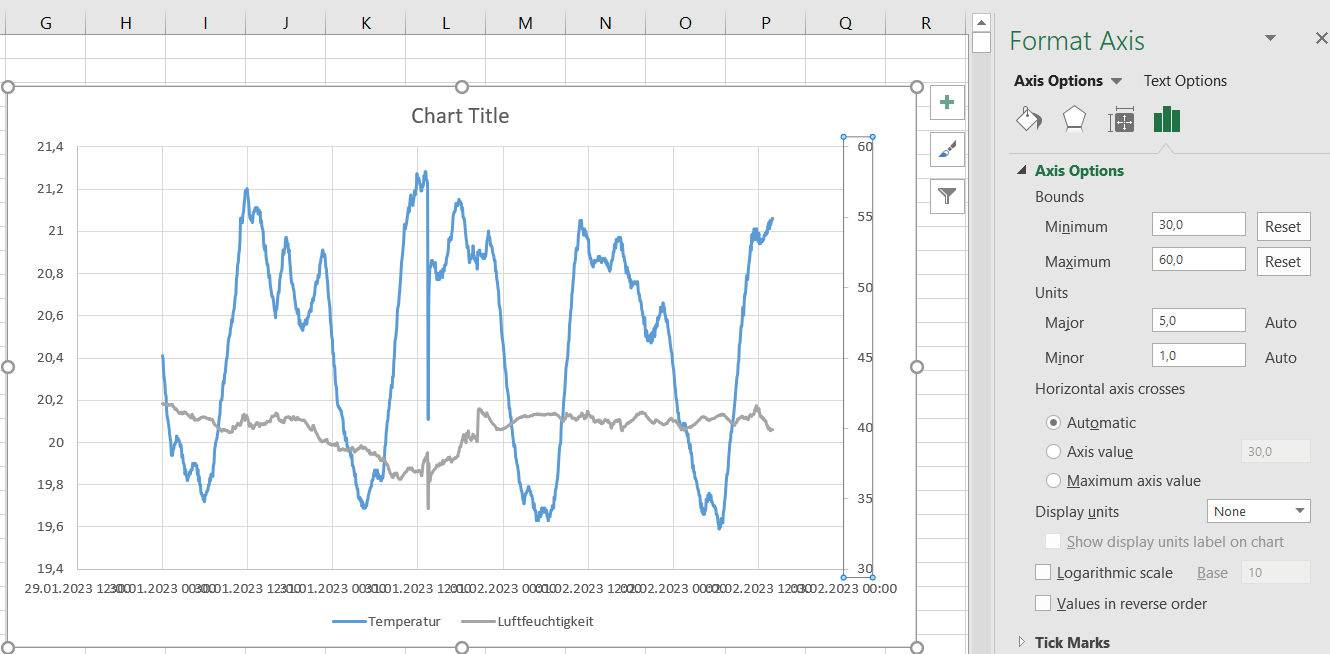Select column M header
The height and width of the screenshot is (654, 1330).
coord(526,23)
